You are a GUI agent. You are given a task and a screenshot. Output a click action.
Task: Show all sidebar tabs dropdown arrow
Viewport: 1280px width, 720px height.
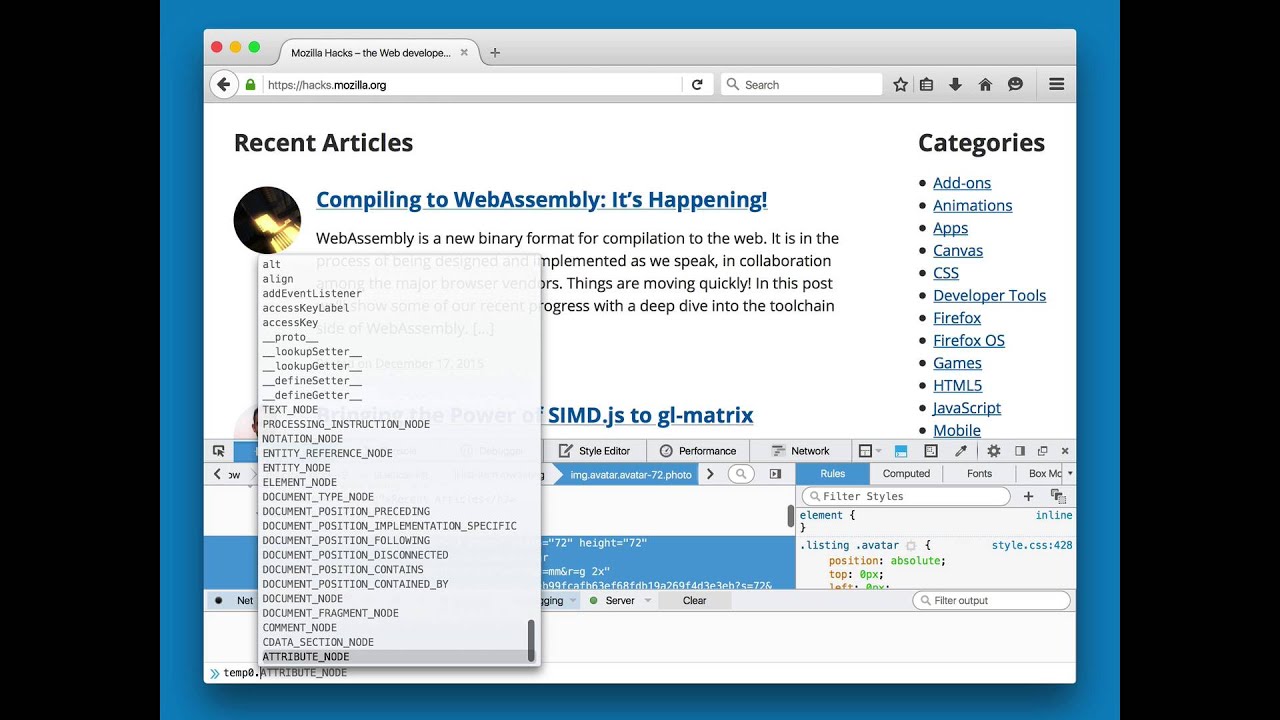tap(1070, 474)
